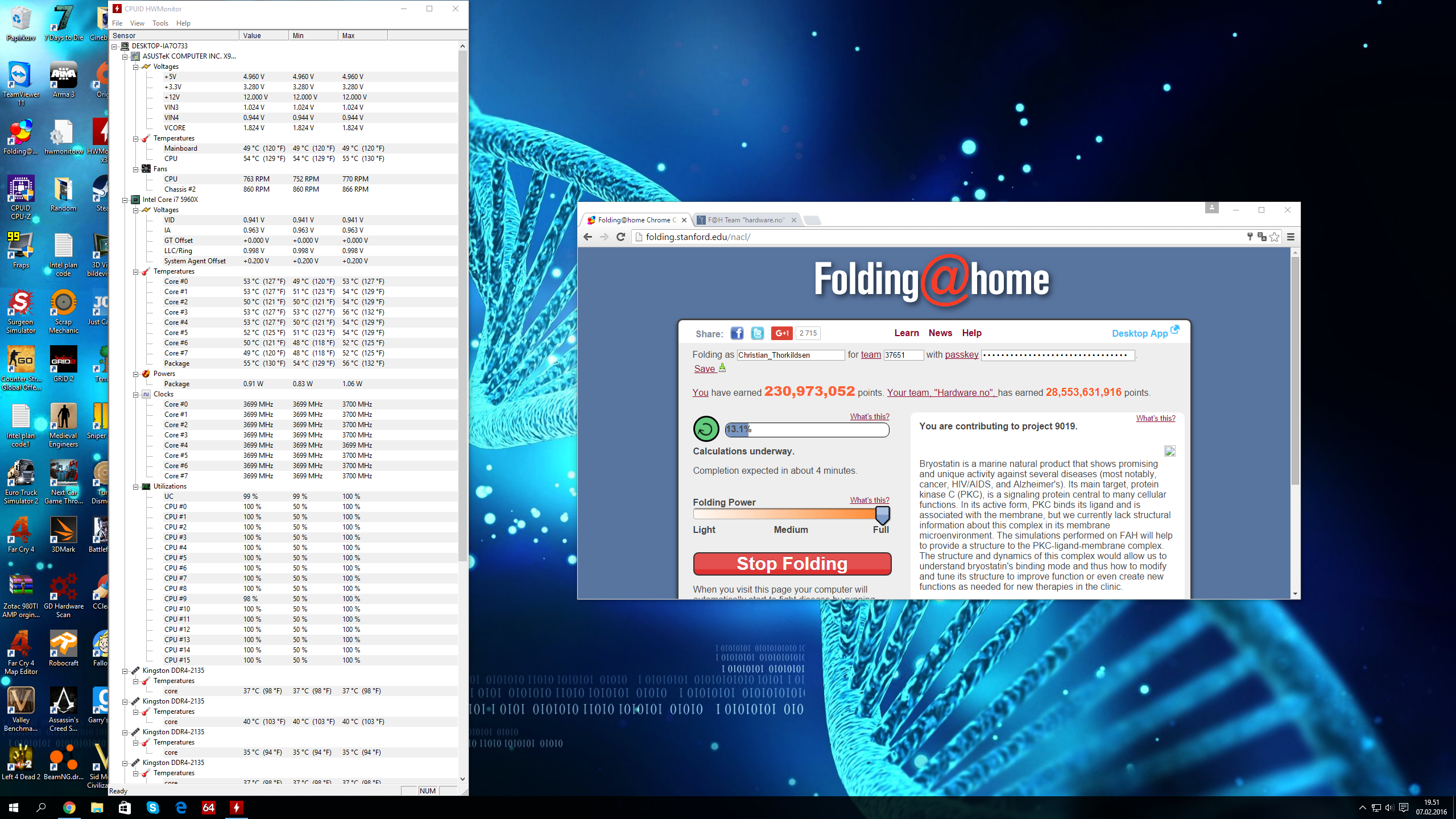Click the Folding Power slider handle
Image resolution: width=1456 pixels, height=819 pixels.
882,515
